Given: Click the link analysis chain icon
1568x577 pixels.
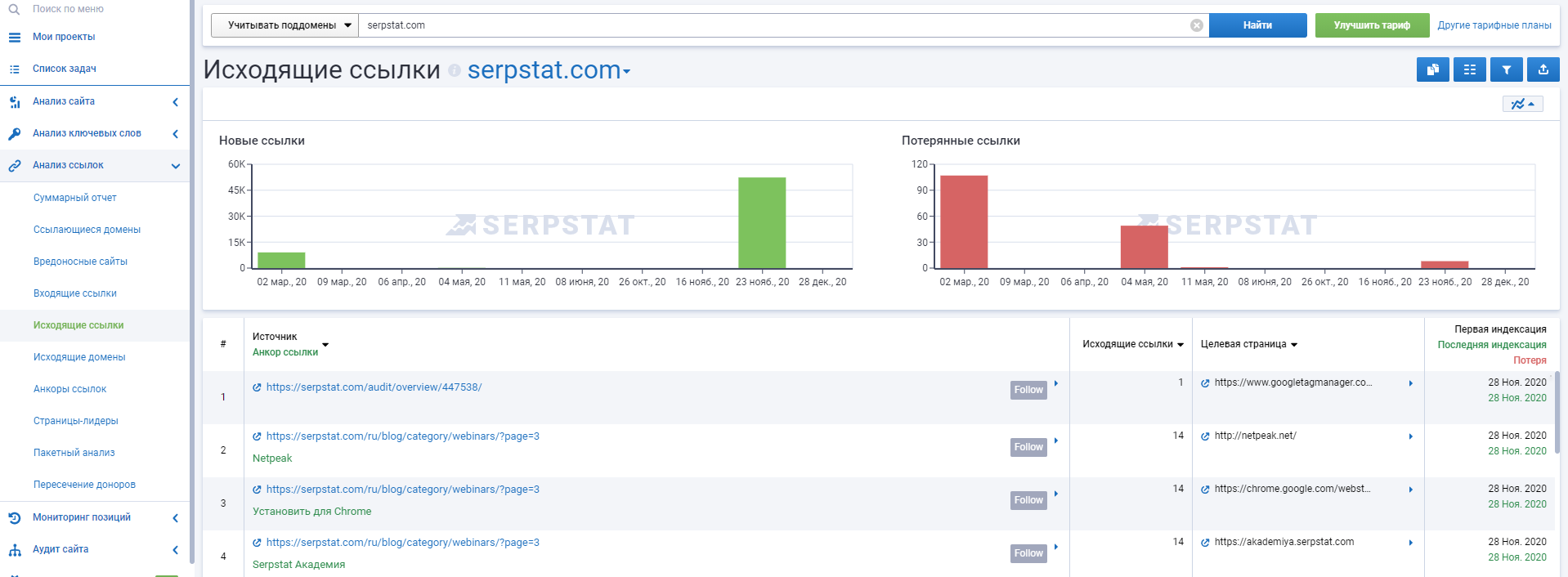Looking at the screenshot, I should coord(14,166).
